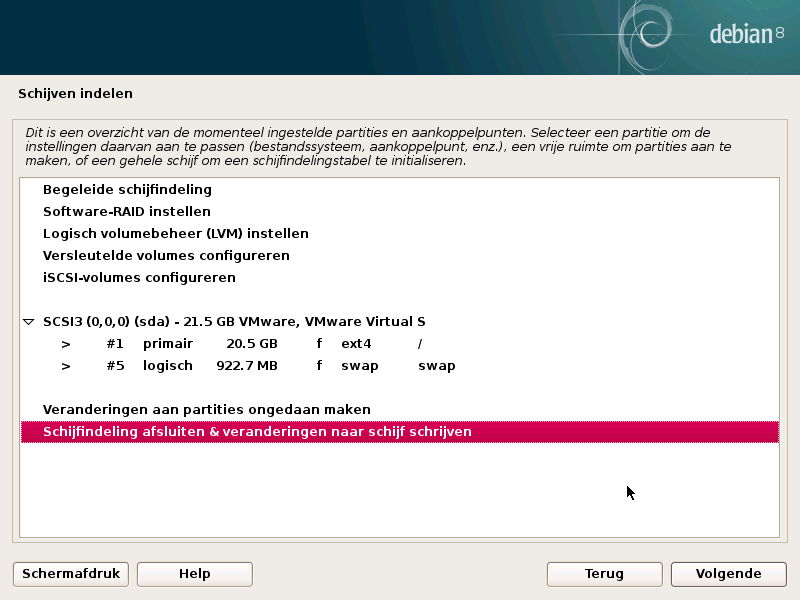
Task: Click the arrow beside partition #1 primair
Action: point(66,344)
